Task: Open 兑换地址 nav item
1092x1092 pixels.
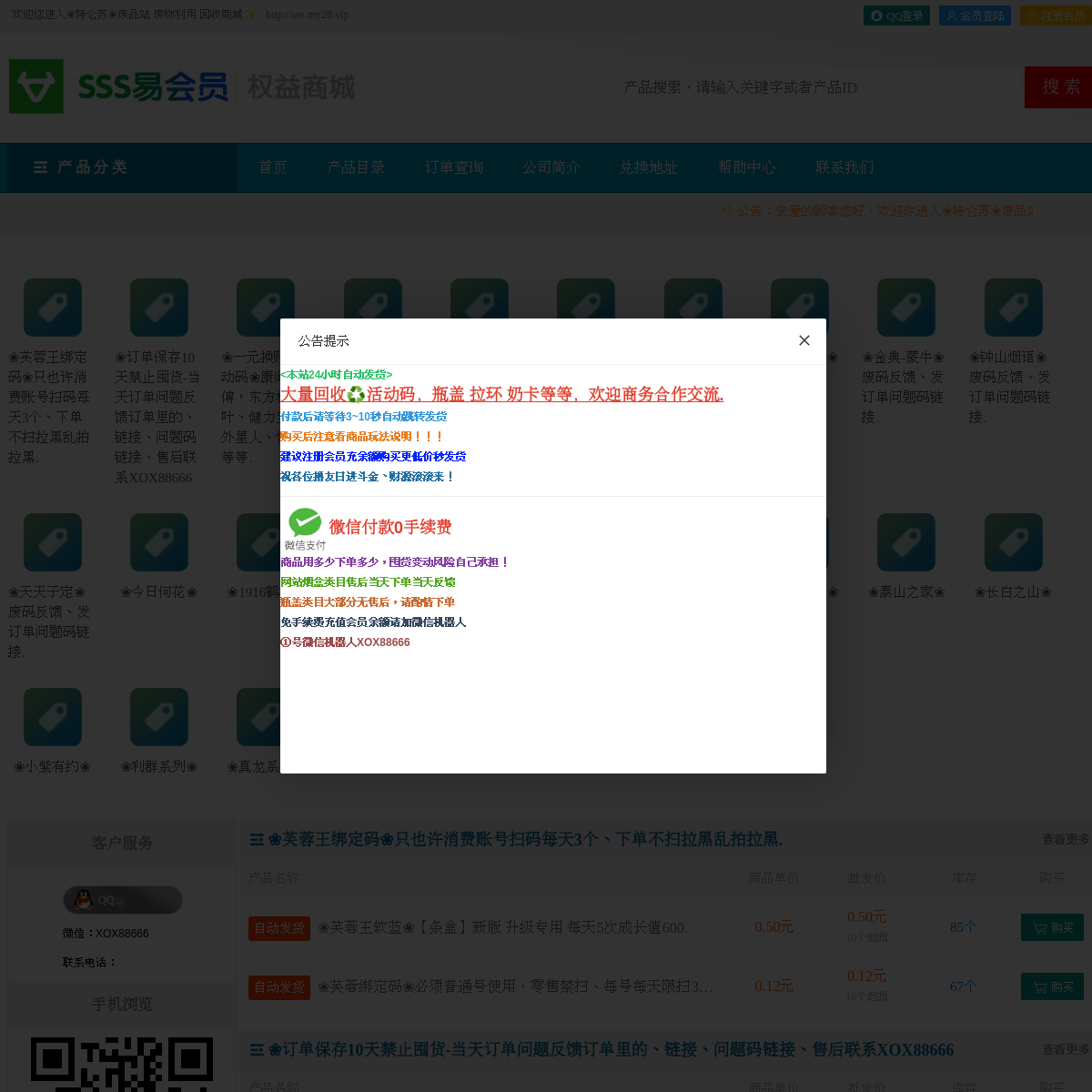Action: [649, 167]
